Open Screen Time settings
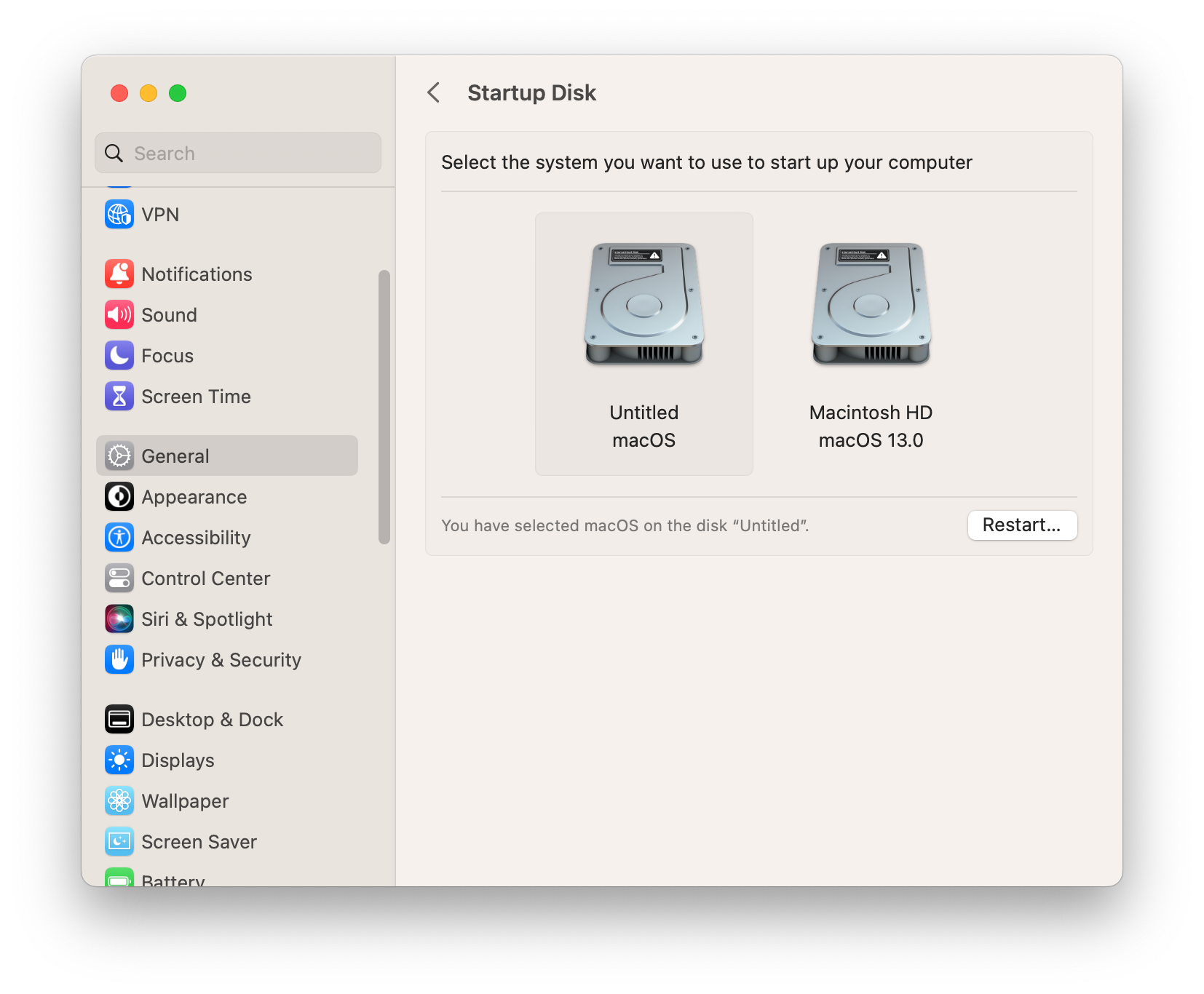The image size is (1204, 994). 227,397
